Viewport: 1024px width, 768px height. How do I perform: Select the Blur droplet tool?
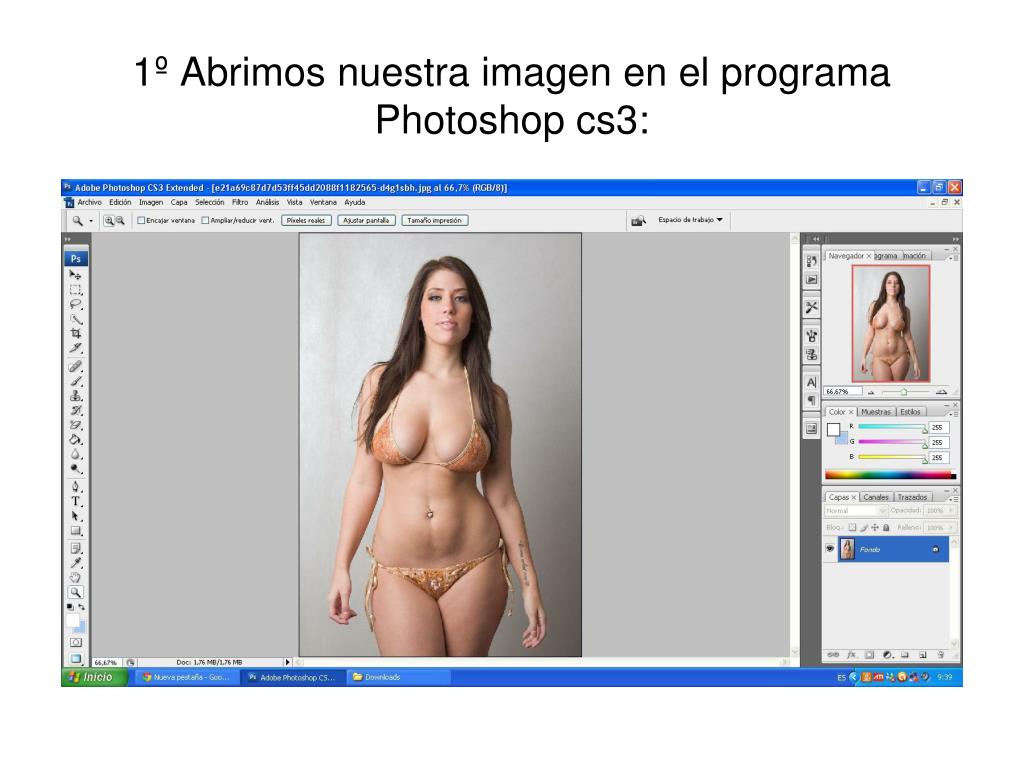(x=76, y=454)
